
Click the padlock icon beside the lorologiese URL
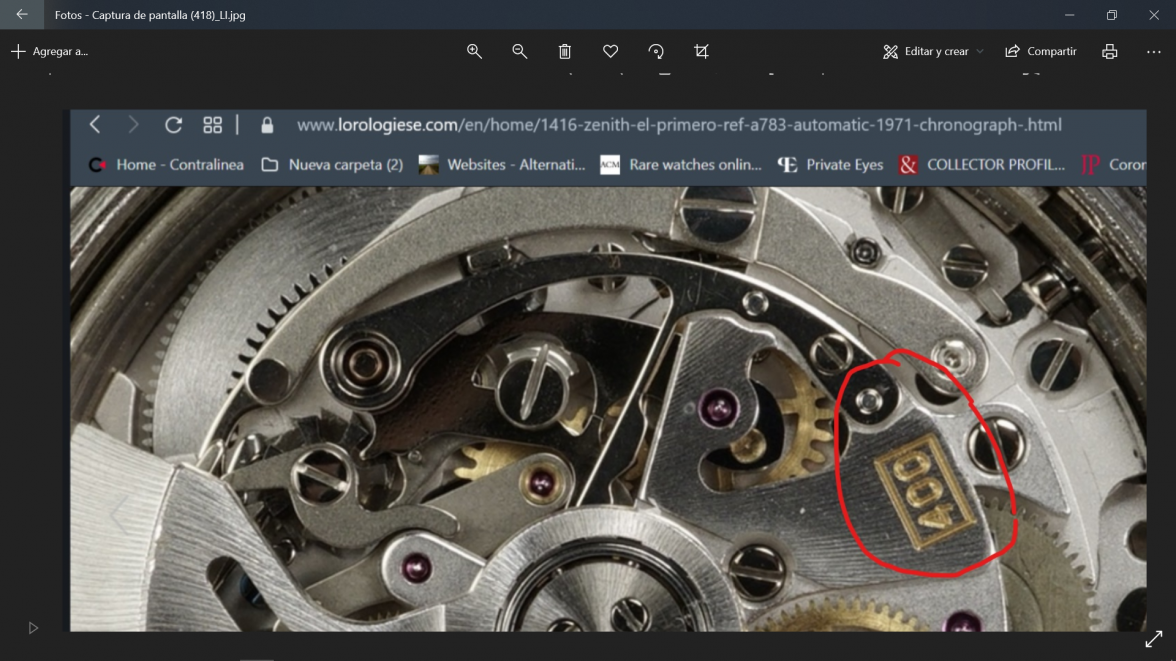[266, 124]
